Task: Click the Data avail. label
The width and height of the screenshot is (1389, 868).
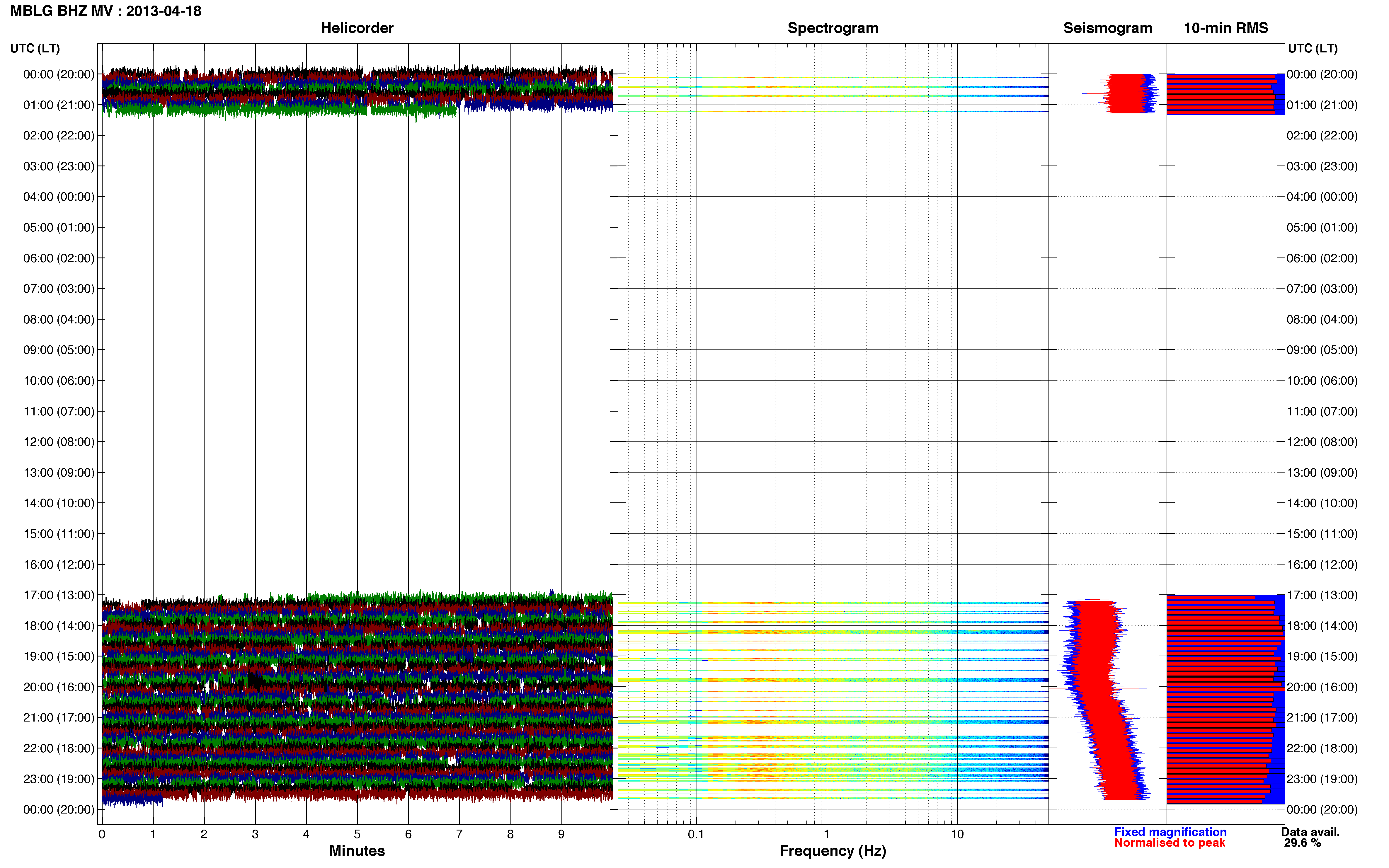Action: [1310, 832]
